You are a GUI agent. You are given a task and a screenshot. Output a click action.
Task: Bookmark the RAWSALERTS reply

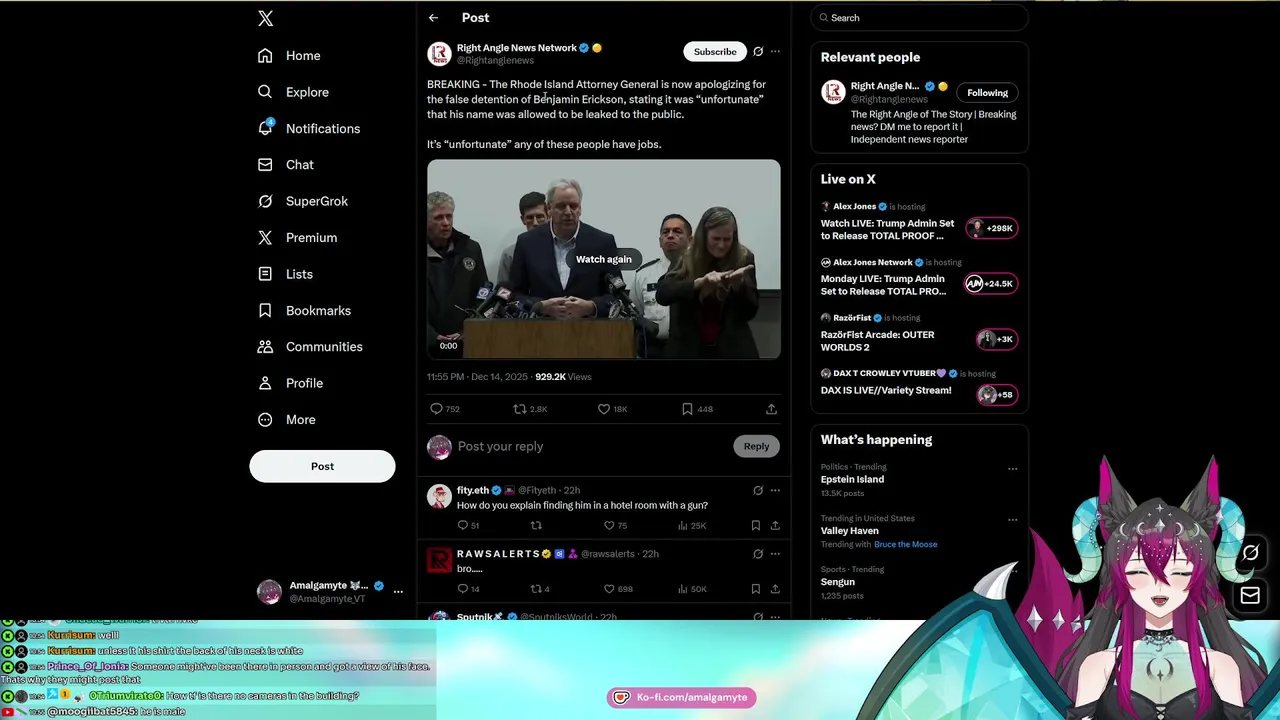click(x=755, y=589)
